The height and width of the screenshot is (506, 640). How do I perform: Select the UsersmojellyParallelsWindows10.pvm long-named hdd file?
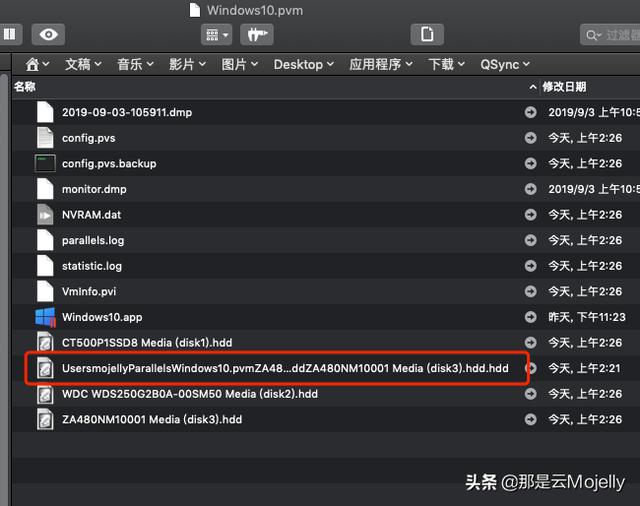(x=285, y=368)
